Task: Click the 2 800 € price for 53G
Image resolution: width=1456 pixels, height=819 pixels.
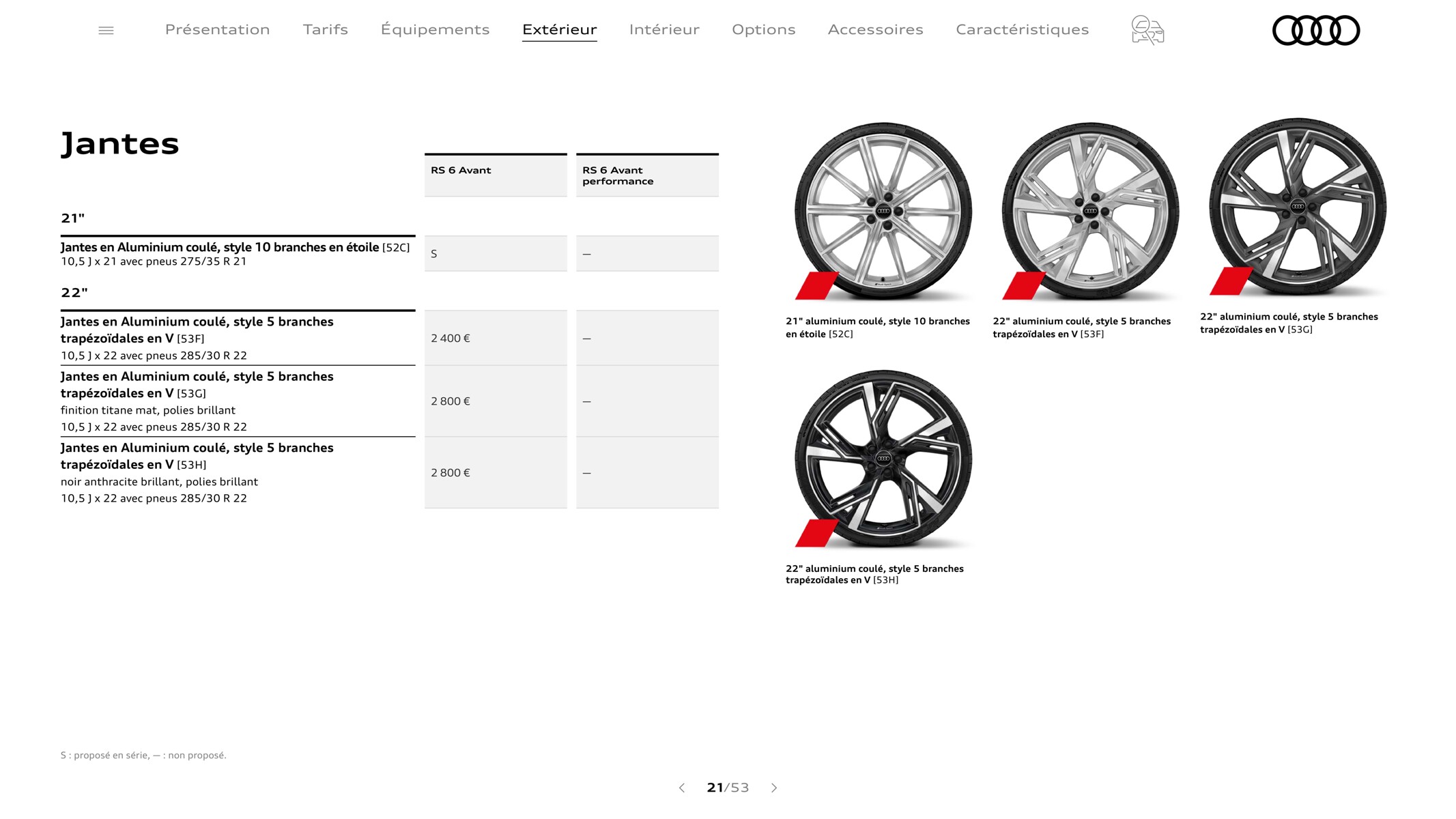Action: pos(496,401)
